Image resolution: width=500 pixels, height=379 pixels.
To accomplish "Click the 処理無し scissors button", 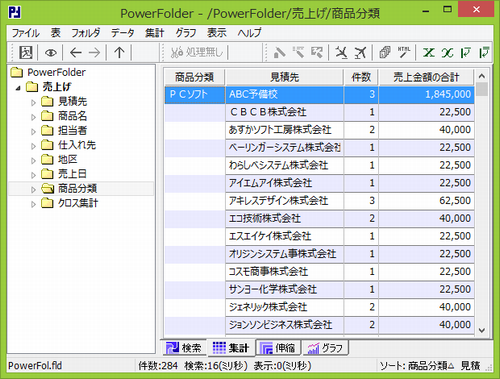I will tap(196, 52).
